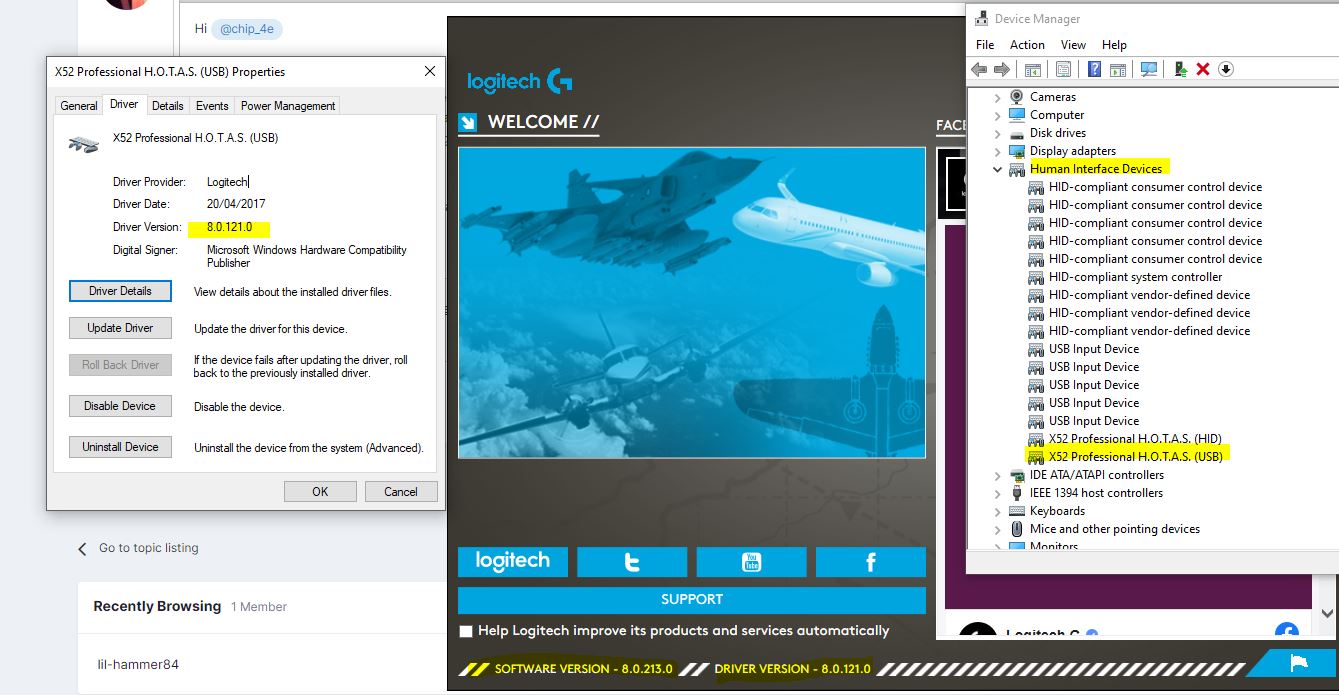Select the Driver tab
The height and width of the screenshot is (695, 1339).
click(124, 104)
